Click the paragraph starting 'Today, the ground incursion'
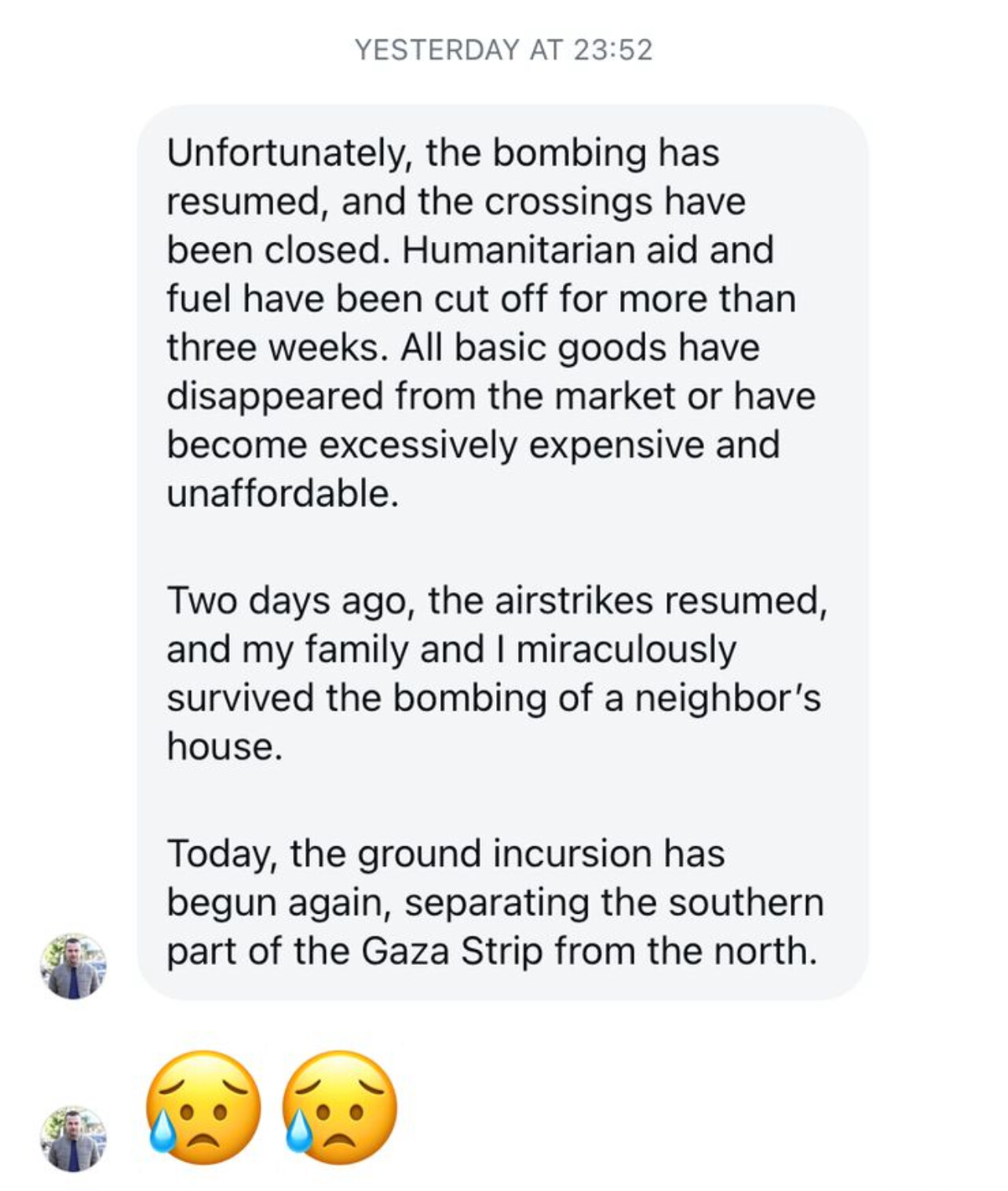Screen dimensions: 1008x1191 [495, 901]
